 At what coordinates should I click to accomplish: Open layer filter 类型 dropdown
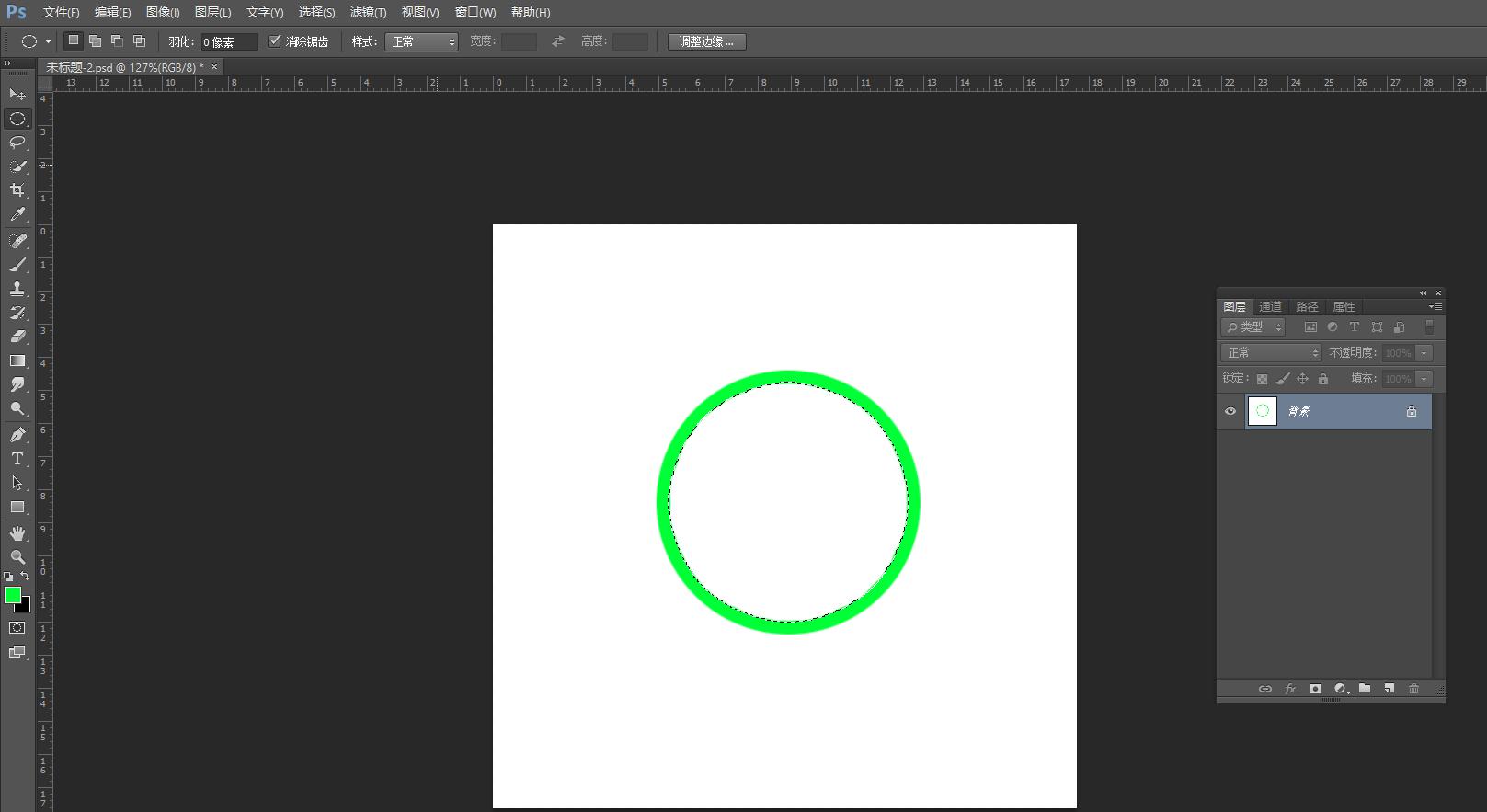(1253, 327)
